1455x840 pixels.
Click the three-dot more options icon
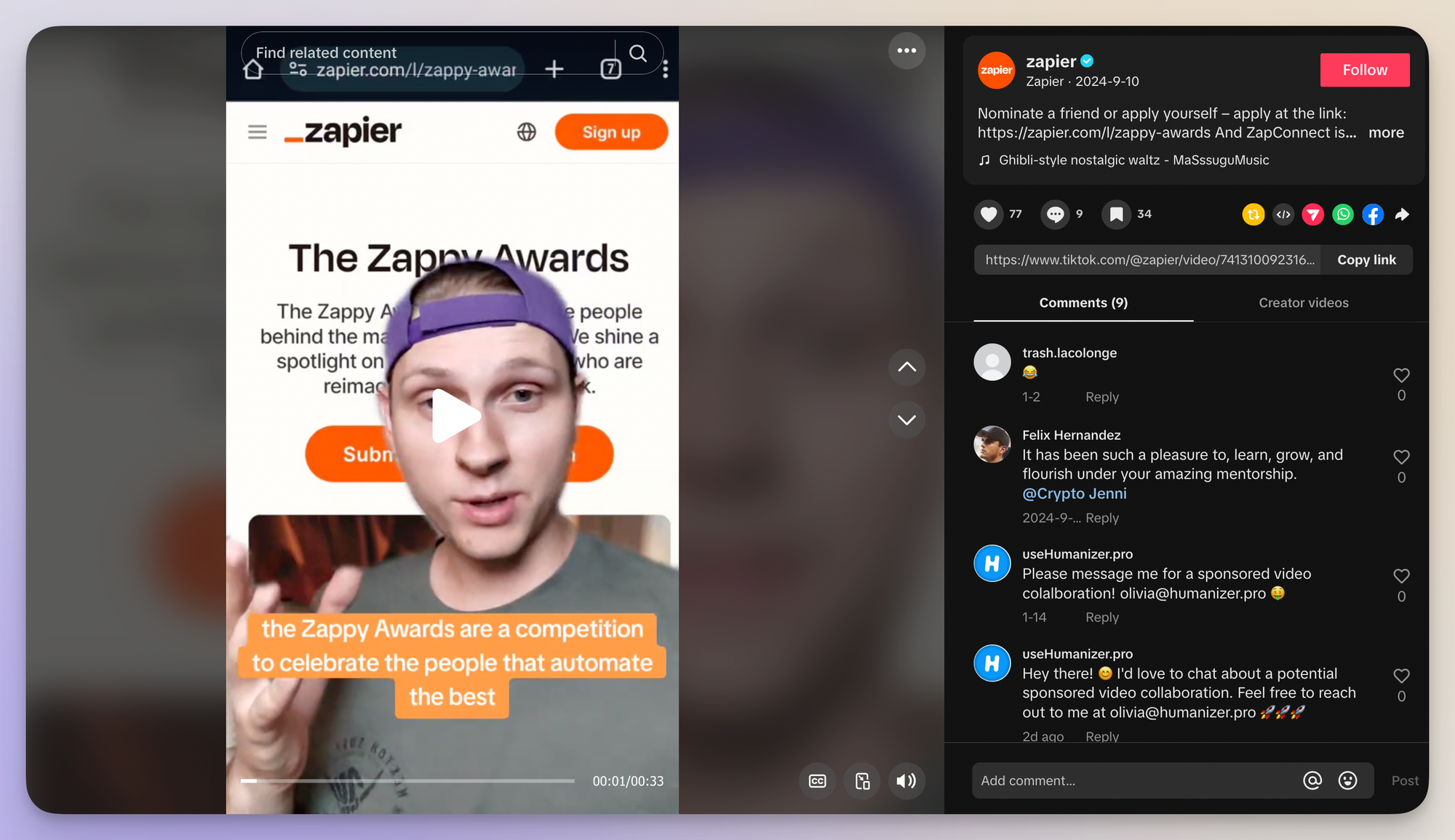click(x=906, y=50)
